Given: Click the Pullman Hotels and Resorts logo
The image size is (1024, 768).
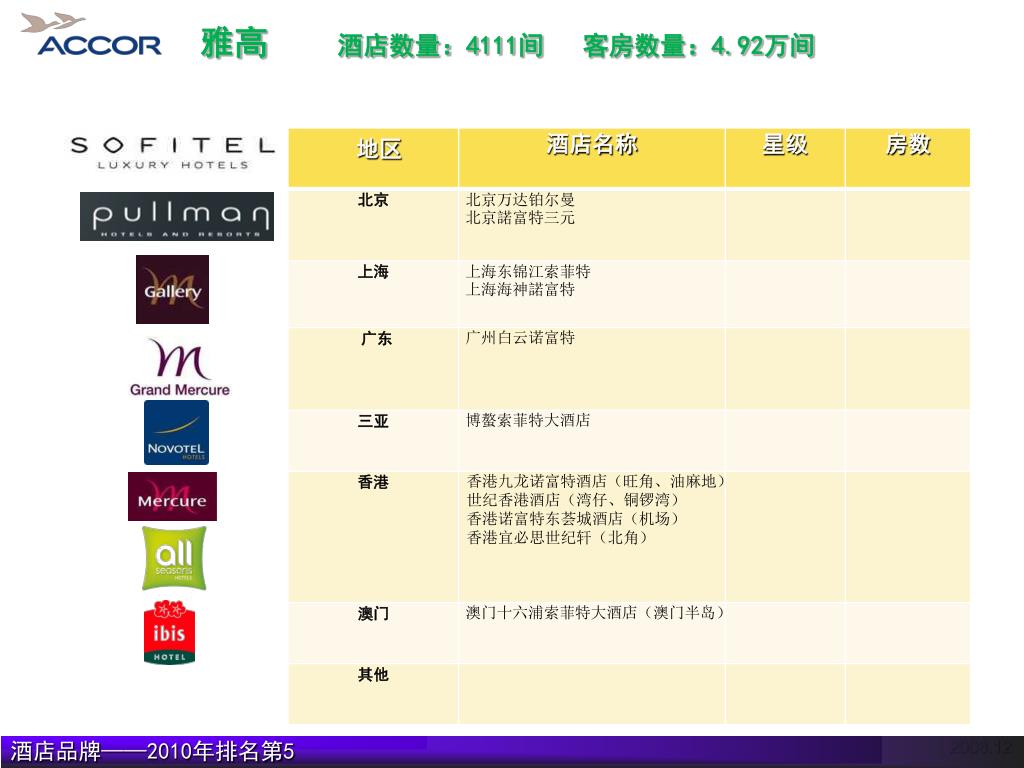Looking at the screenshot, I should pyautogui.click(x=177, y=216).
